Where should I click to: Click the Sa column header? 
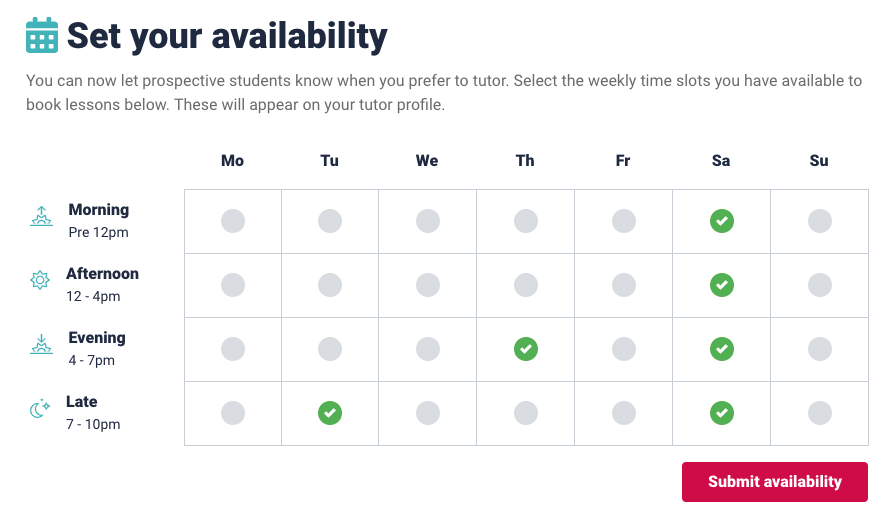[x=721, y=161]
